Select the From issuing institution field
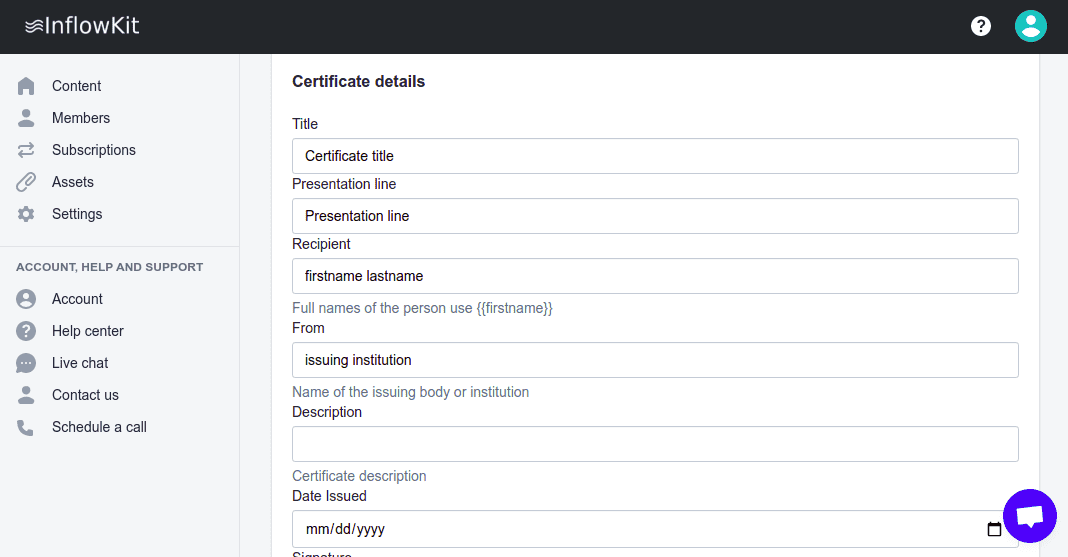 (655, 360)
